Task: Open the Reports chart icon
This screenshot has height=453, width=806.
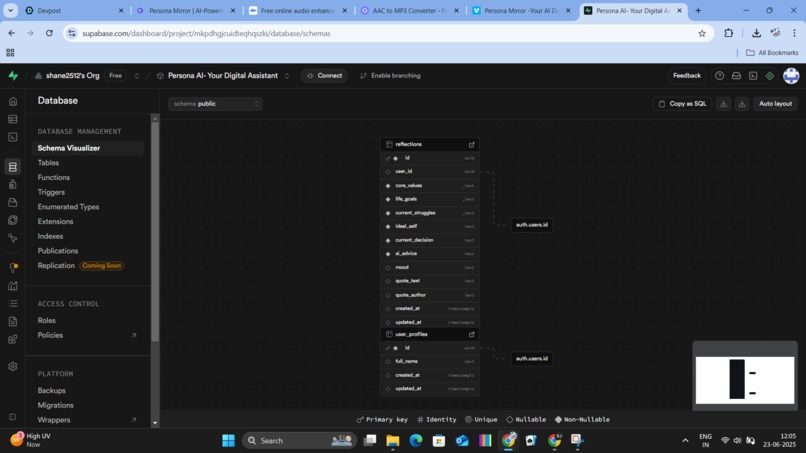Action: pos(13,286)
